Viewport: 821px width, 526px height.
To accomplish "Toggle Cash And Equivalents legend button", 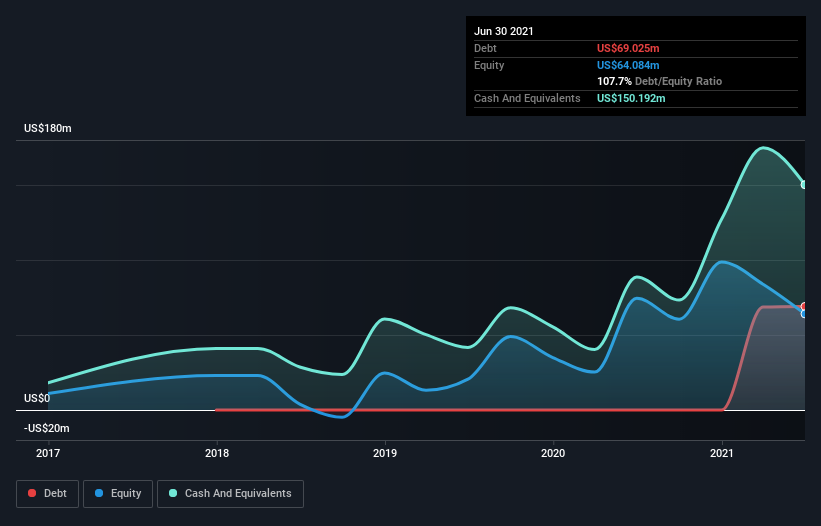I will pos(230,494).
